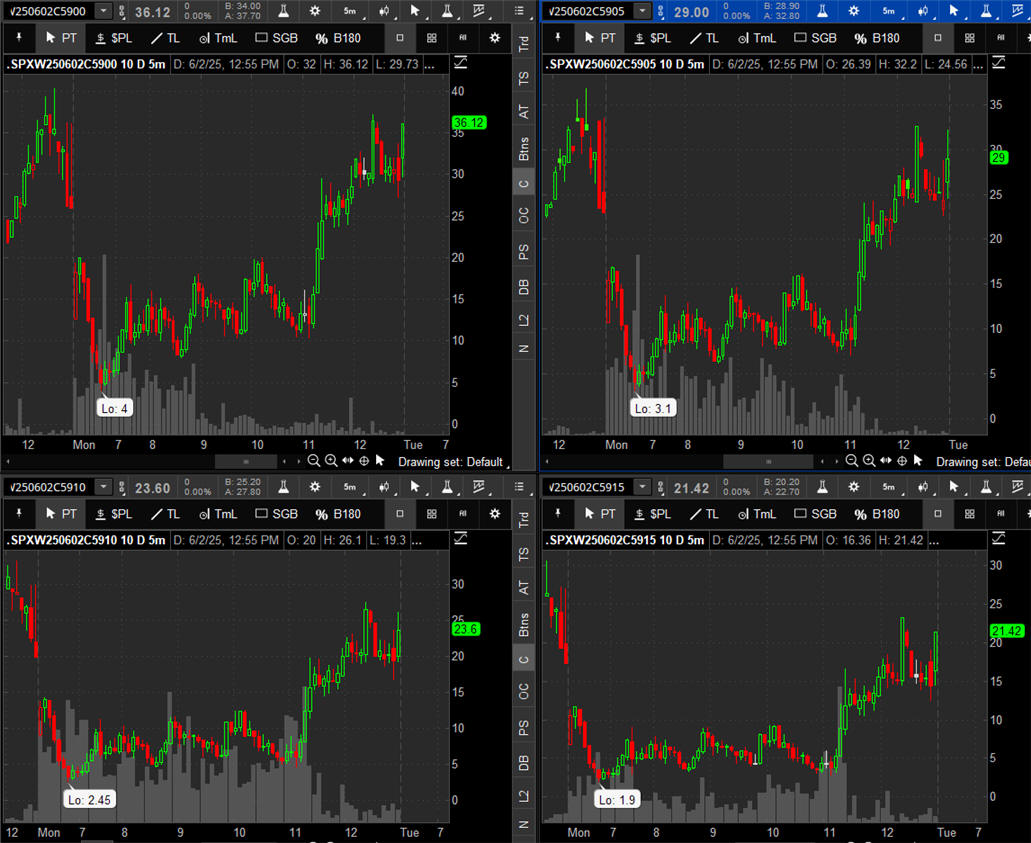
Task: Open symbol dropdown for C5910 chart
Action: 103,487
